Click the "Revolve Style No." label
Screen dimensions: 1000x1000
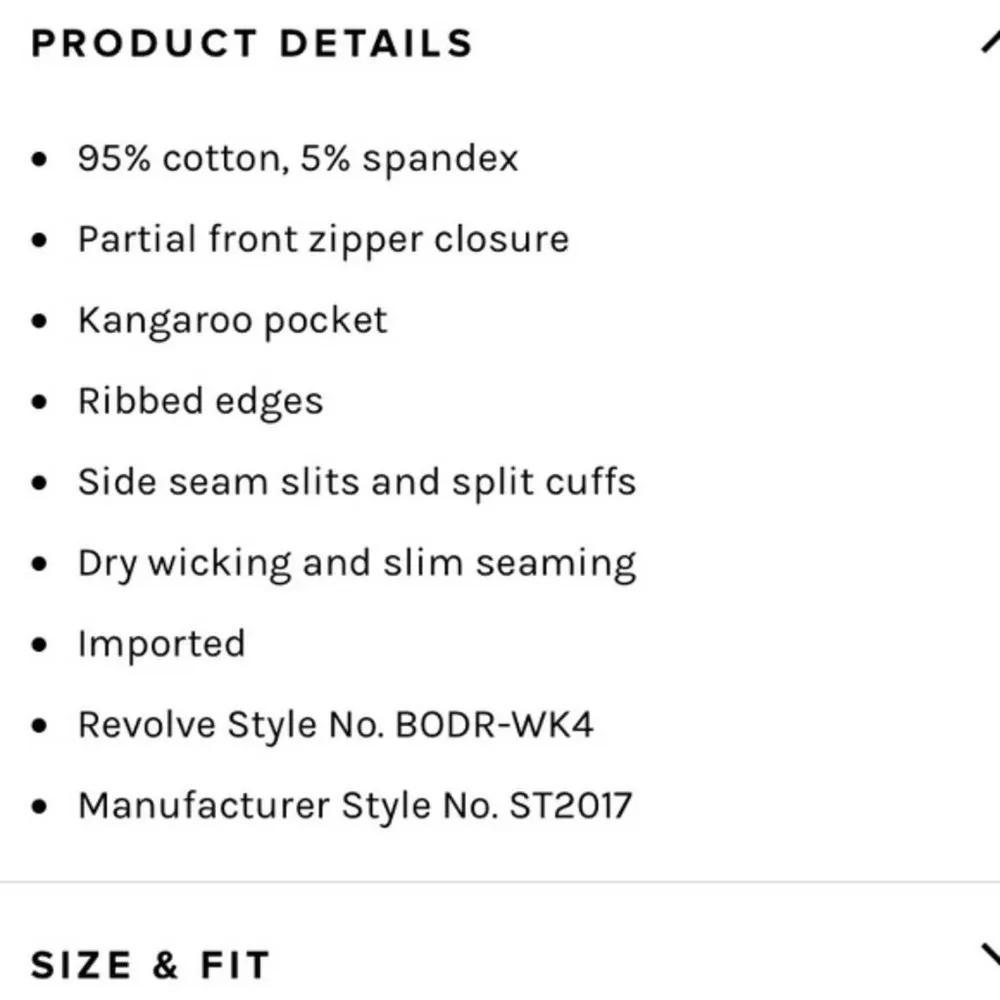pyautogui.click(x=231, y=724)
